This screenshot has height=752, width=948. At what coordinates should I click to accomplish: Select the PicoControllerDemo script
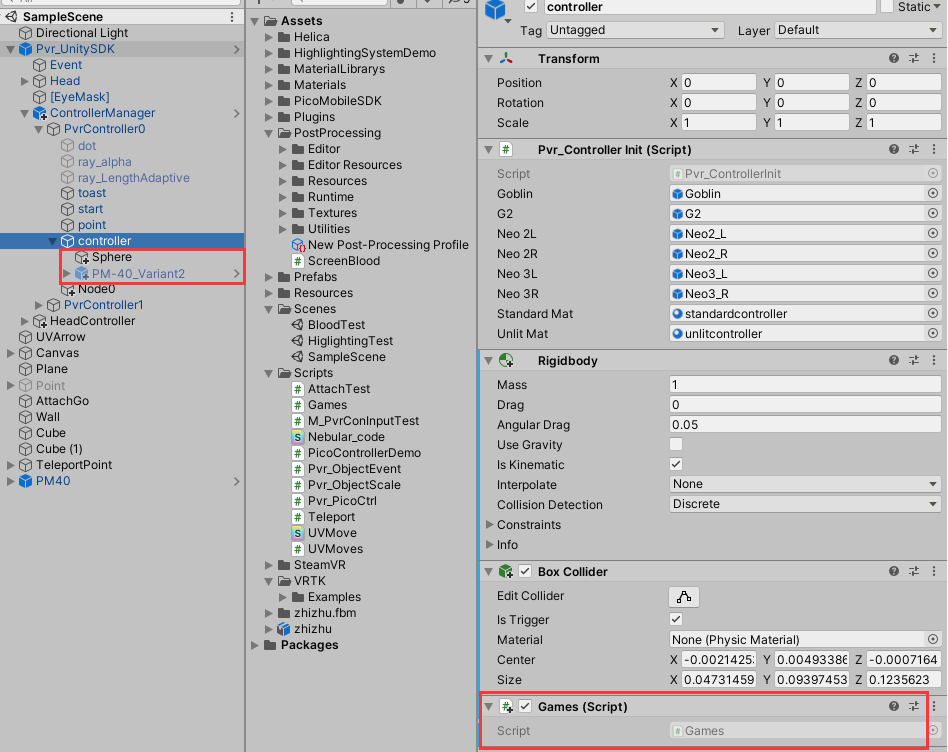pos(364,453)
